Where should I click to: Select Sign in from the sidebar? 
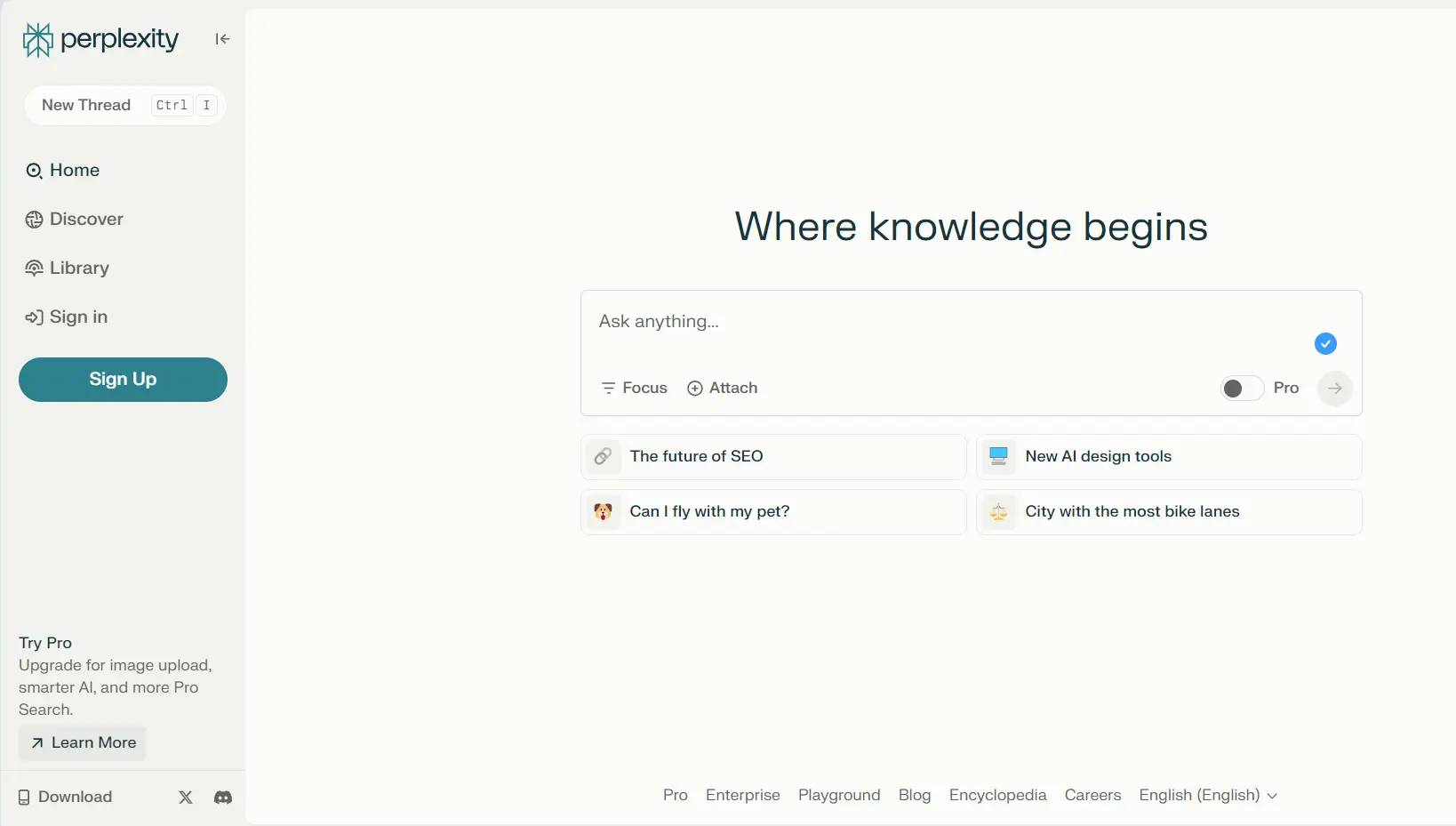[66, 317]
